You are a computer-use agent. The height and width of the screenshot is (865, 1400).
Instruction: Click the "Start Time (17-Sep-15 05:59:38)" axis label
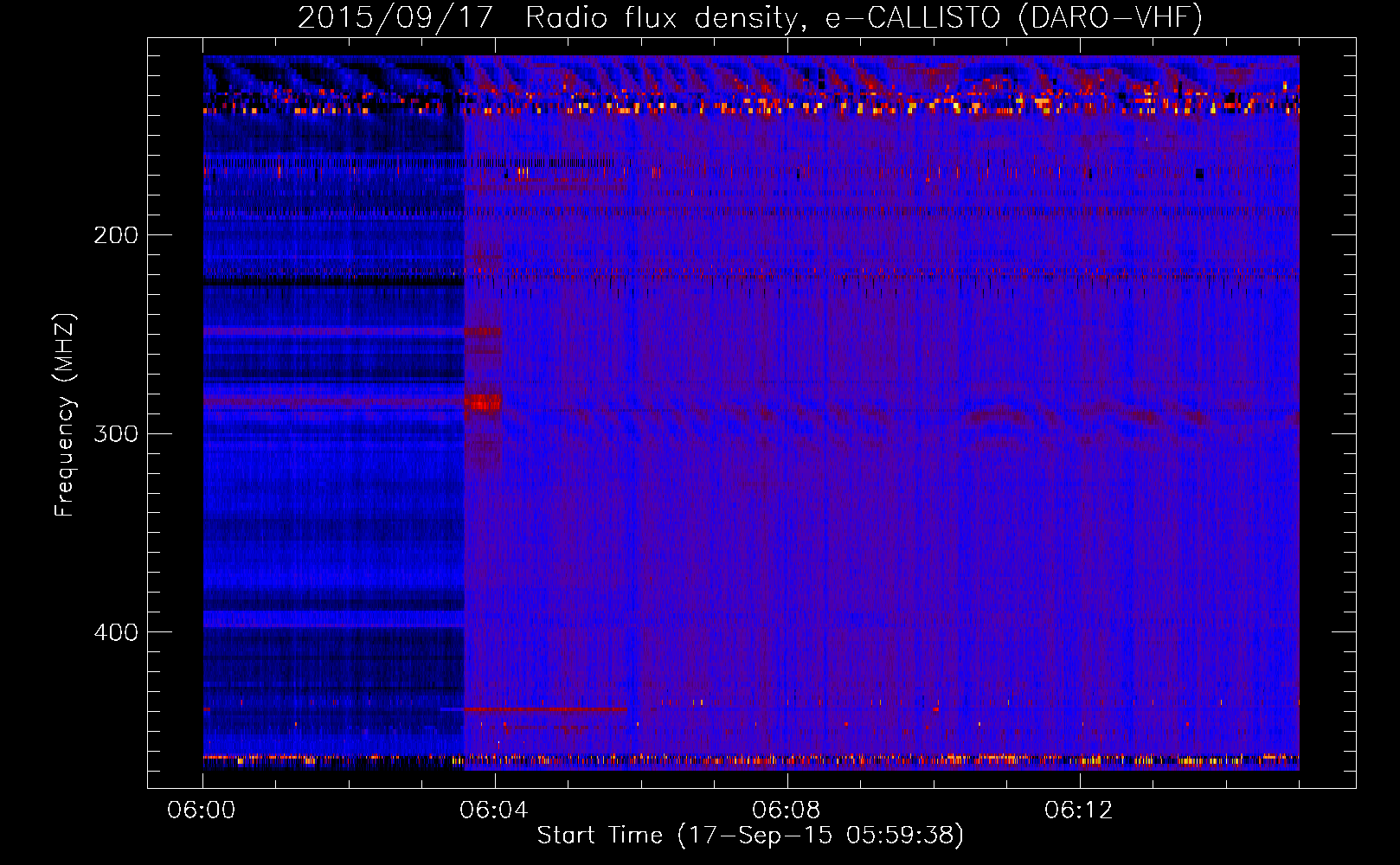tap(750, 836)
